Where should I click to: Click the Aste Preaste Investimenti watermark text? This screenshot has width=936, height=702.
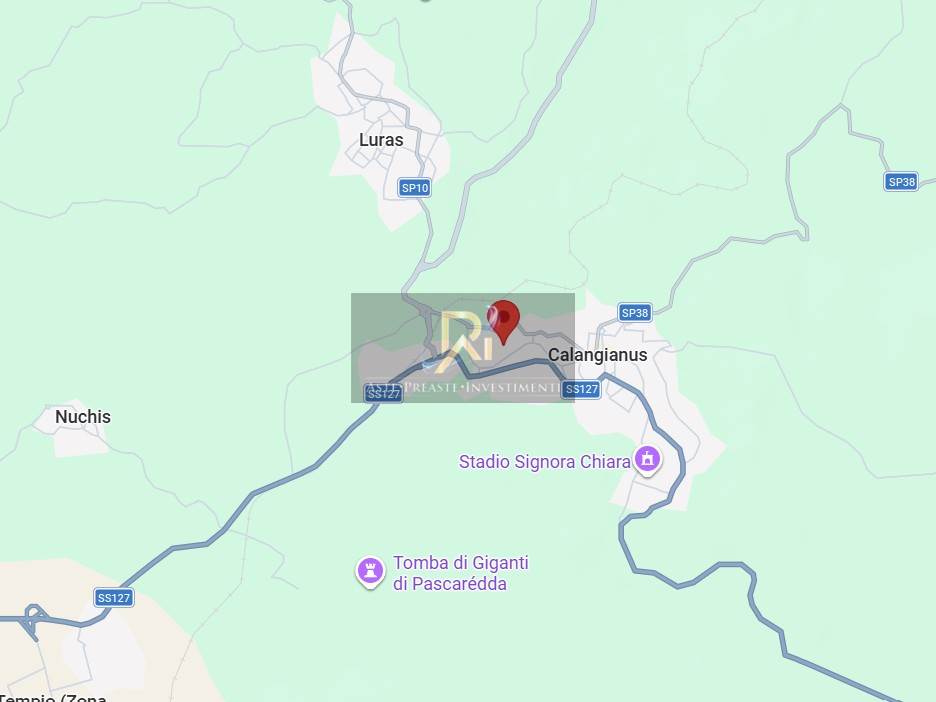point(463,387)
